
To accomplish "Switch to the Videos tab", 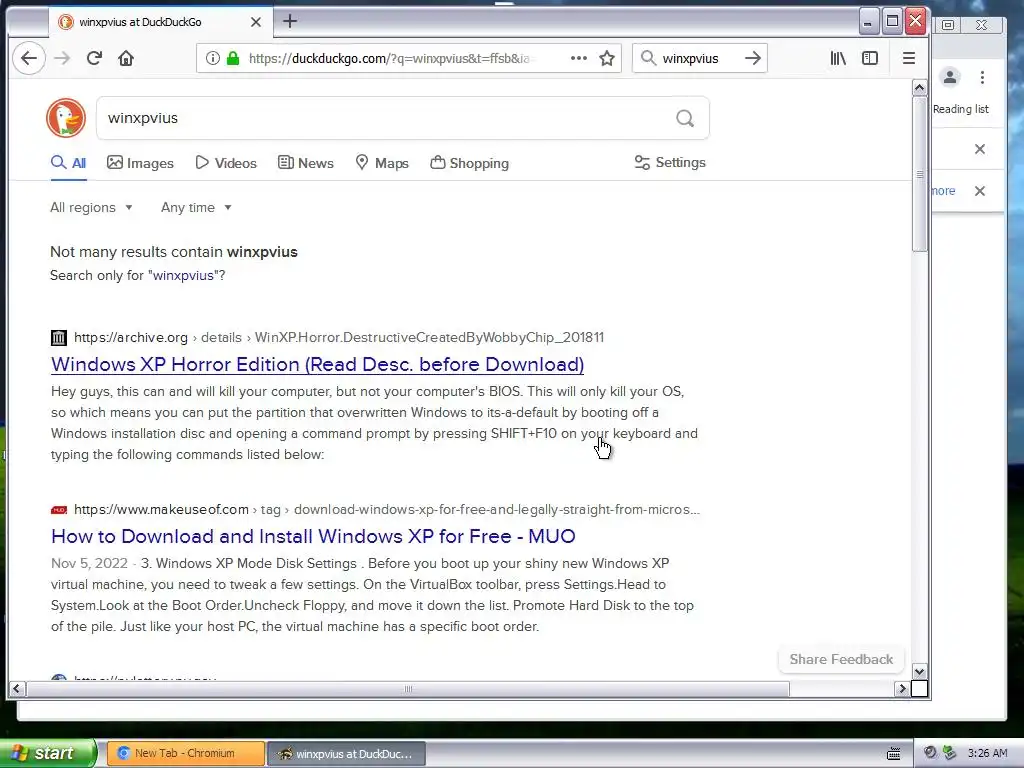I will (226, 163).
